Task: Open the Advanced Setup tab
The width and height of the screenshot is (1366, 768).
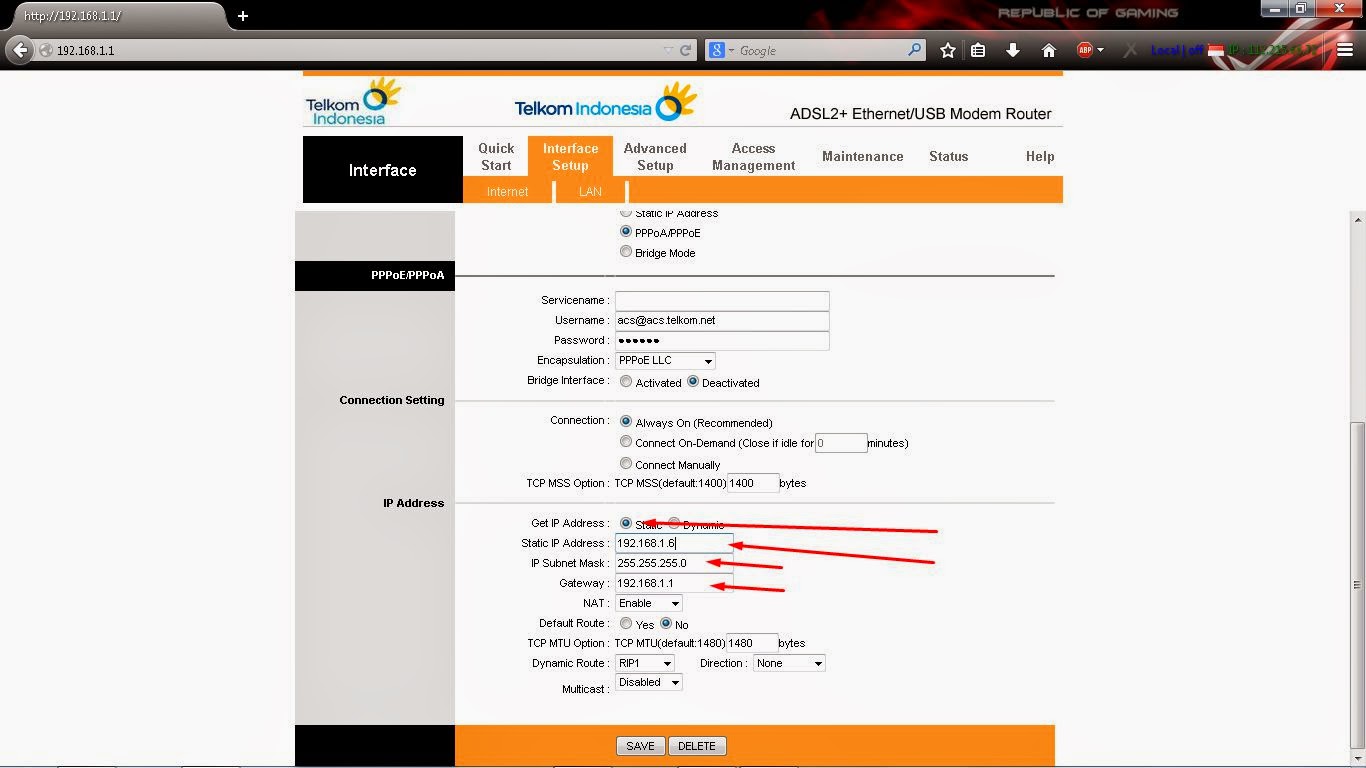Action: [x=655, y=156]
